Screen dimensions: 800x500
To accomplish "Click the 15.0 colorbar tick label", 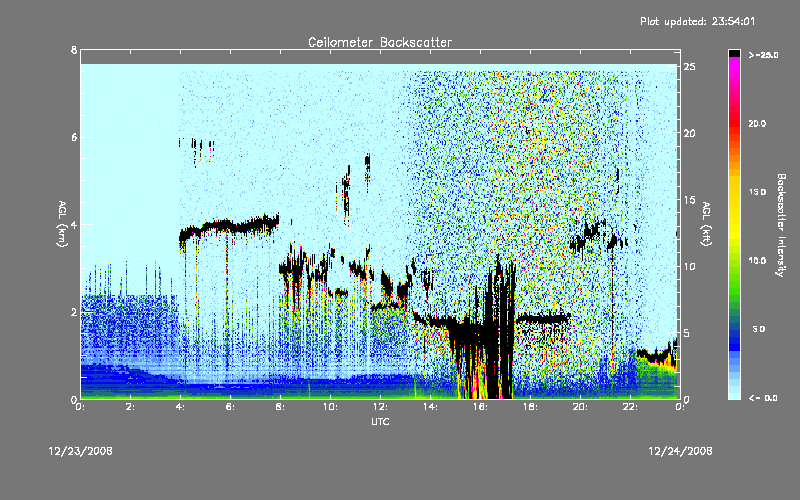I will point(757,192).
